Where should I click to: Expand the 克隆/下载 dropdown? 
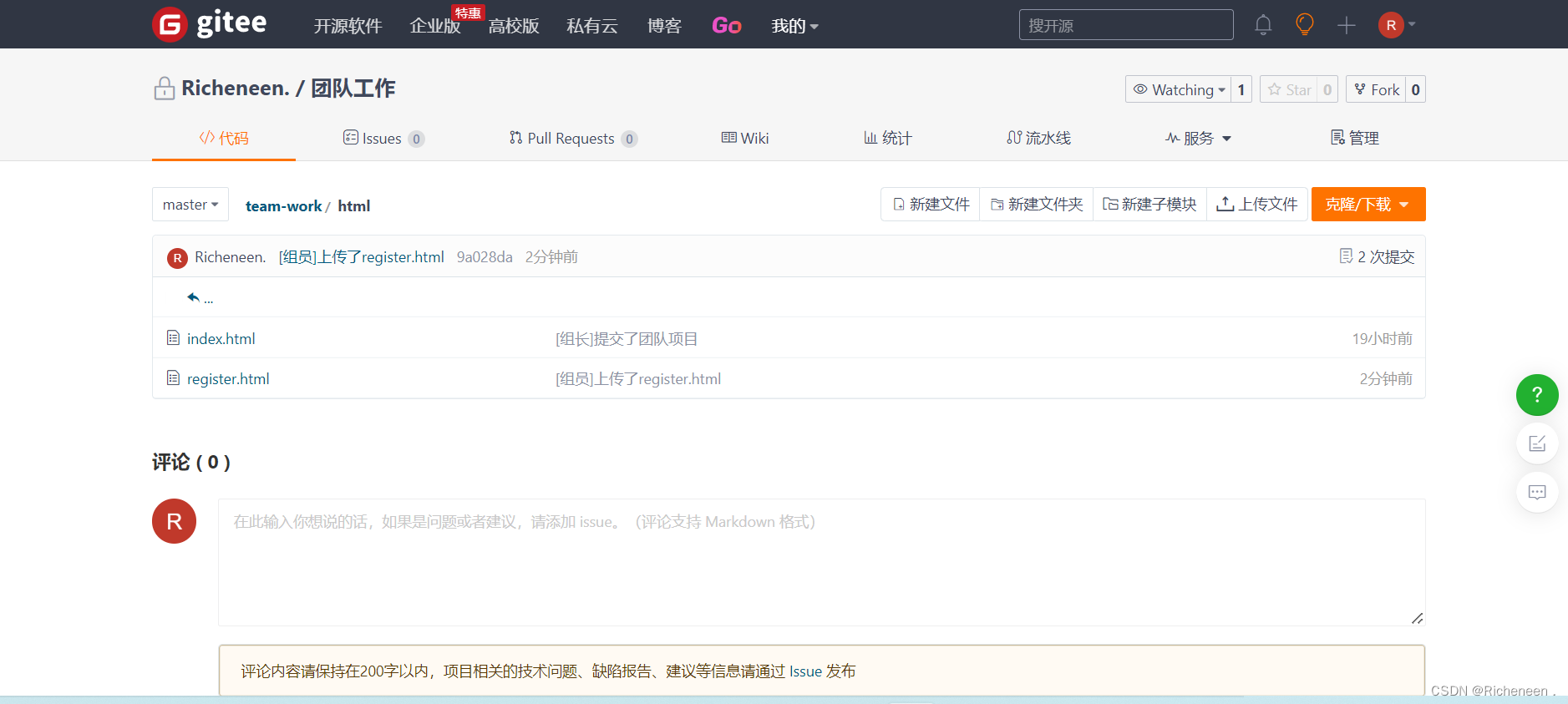pos(1368,205)
